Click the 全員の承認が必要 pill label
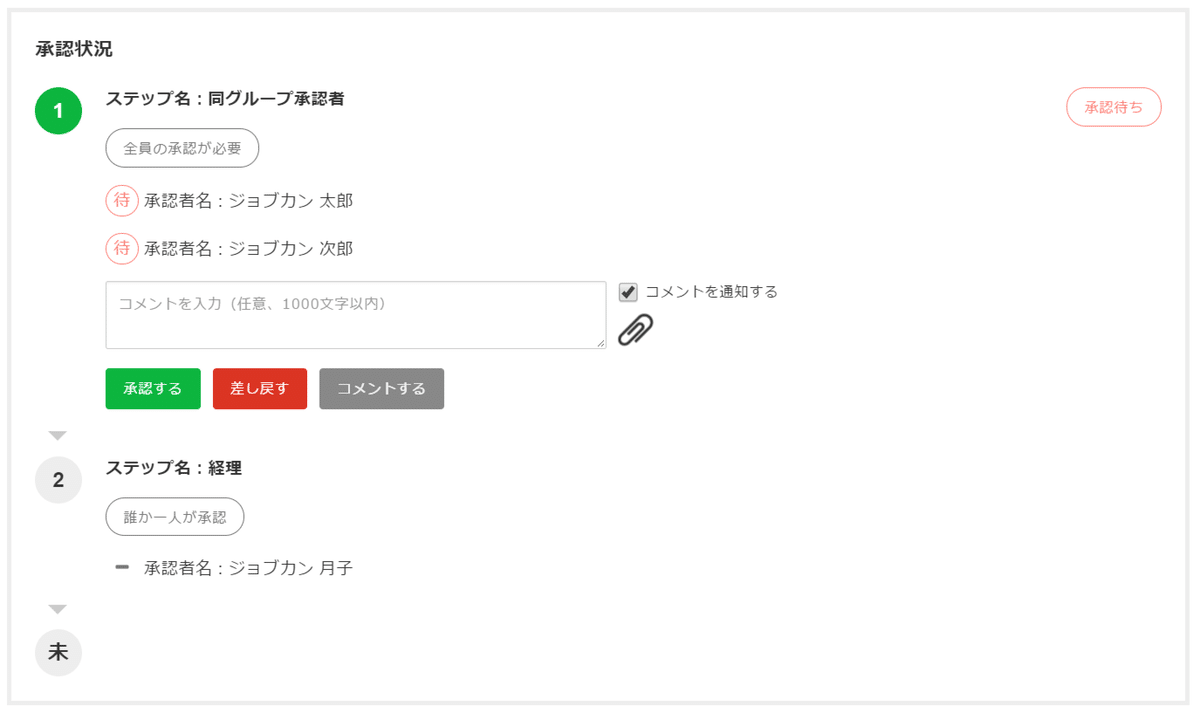Screen dimensions: 1200x713 182,148
